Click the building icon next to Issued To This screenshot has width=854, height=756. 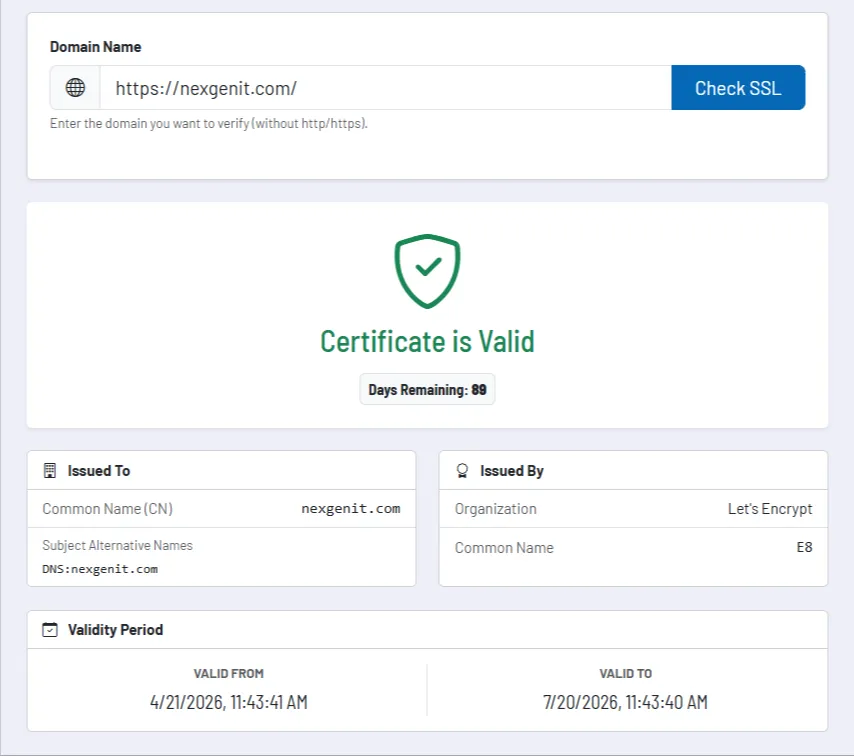click(x=50, y=471)
